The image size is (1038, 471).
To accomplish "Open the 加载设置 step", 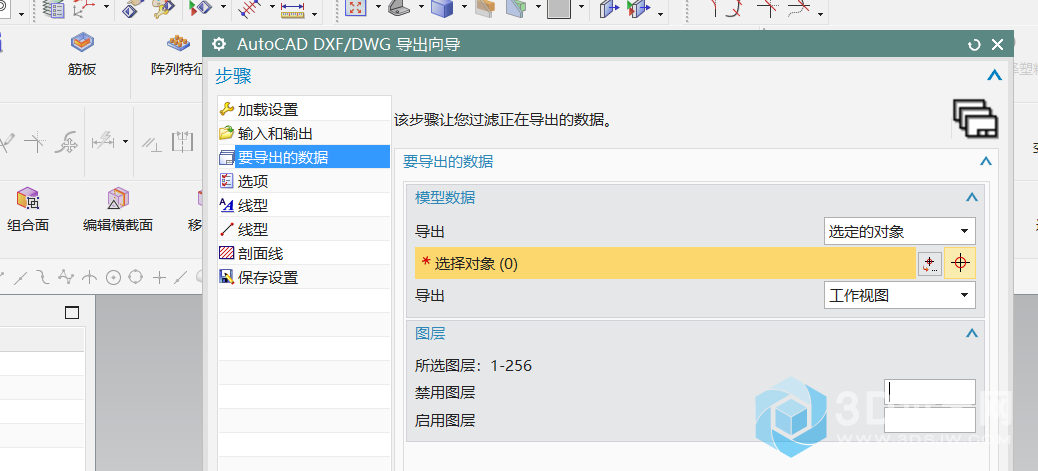I will [x=304, y=109].
